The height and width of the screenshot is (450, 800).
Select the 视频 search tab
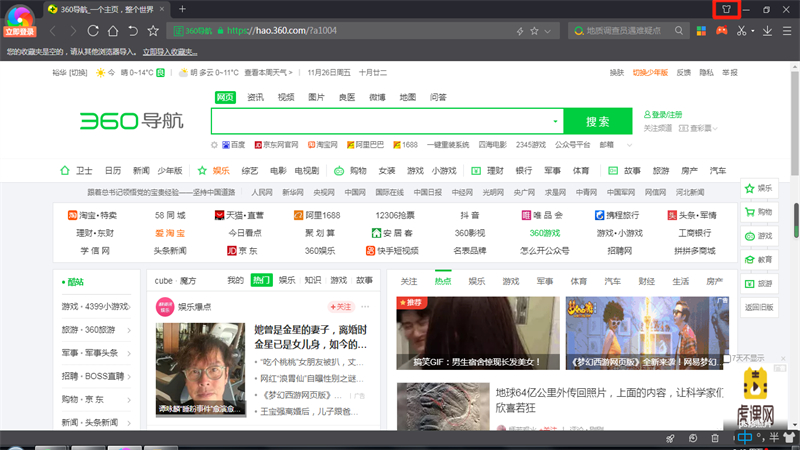286,97
